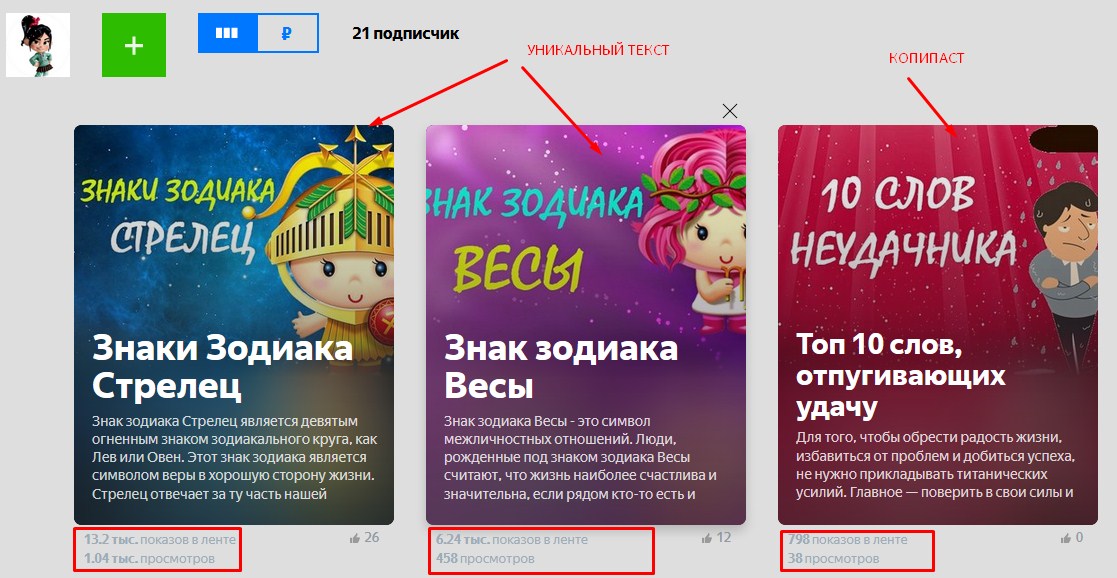This screenshot has height=578, width=1117.
Task: Click the 458 просмотров view count
Action: click(485, 558)
